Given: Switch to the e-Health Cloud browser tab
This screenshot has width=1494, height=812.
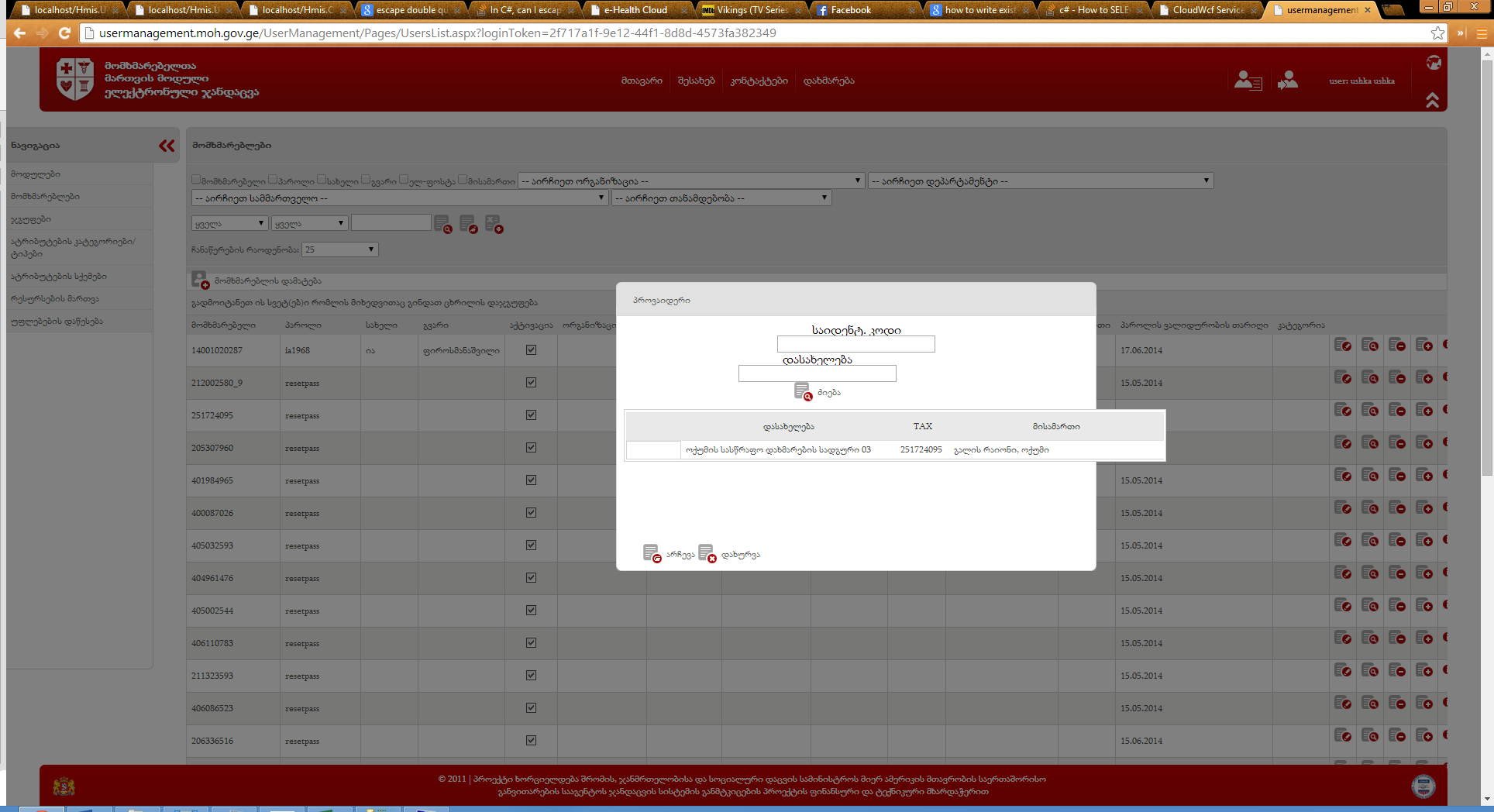Looking at the screenshot, I should [635, 10].
